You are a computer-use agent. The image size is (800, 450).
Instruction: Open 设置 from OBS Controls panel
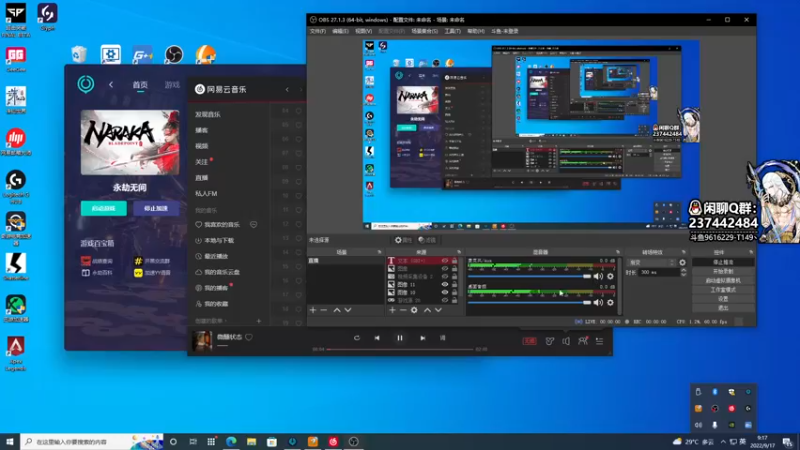[723, 299]
